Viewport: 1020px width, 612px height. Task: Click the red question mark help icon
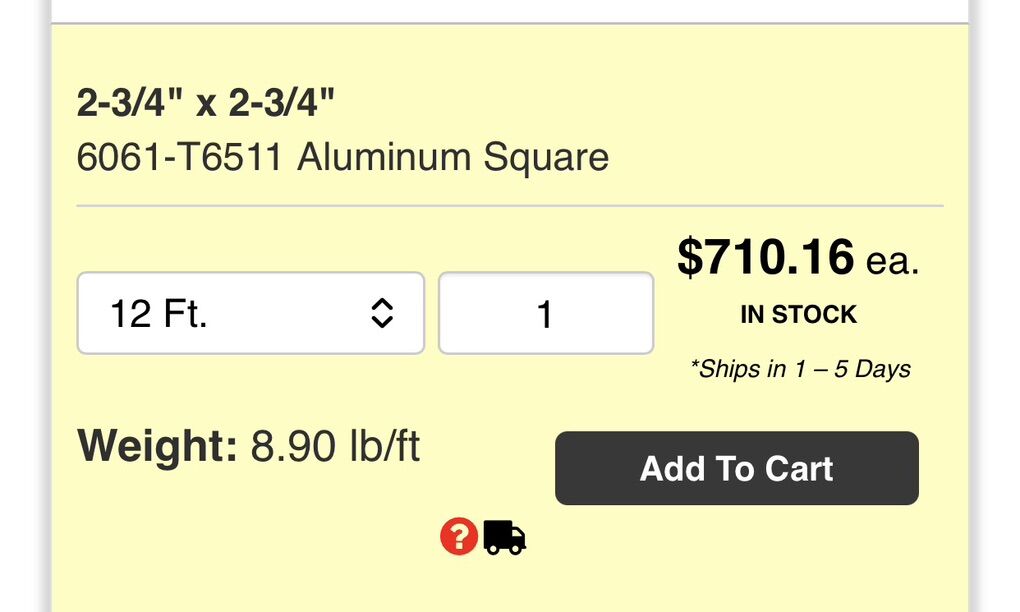[x=458, y=538]
